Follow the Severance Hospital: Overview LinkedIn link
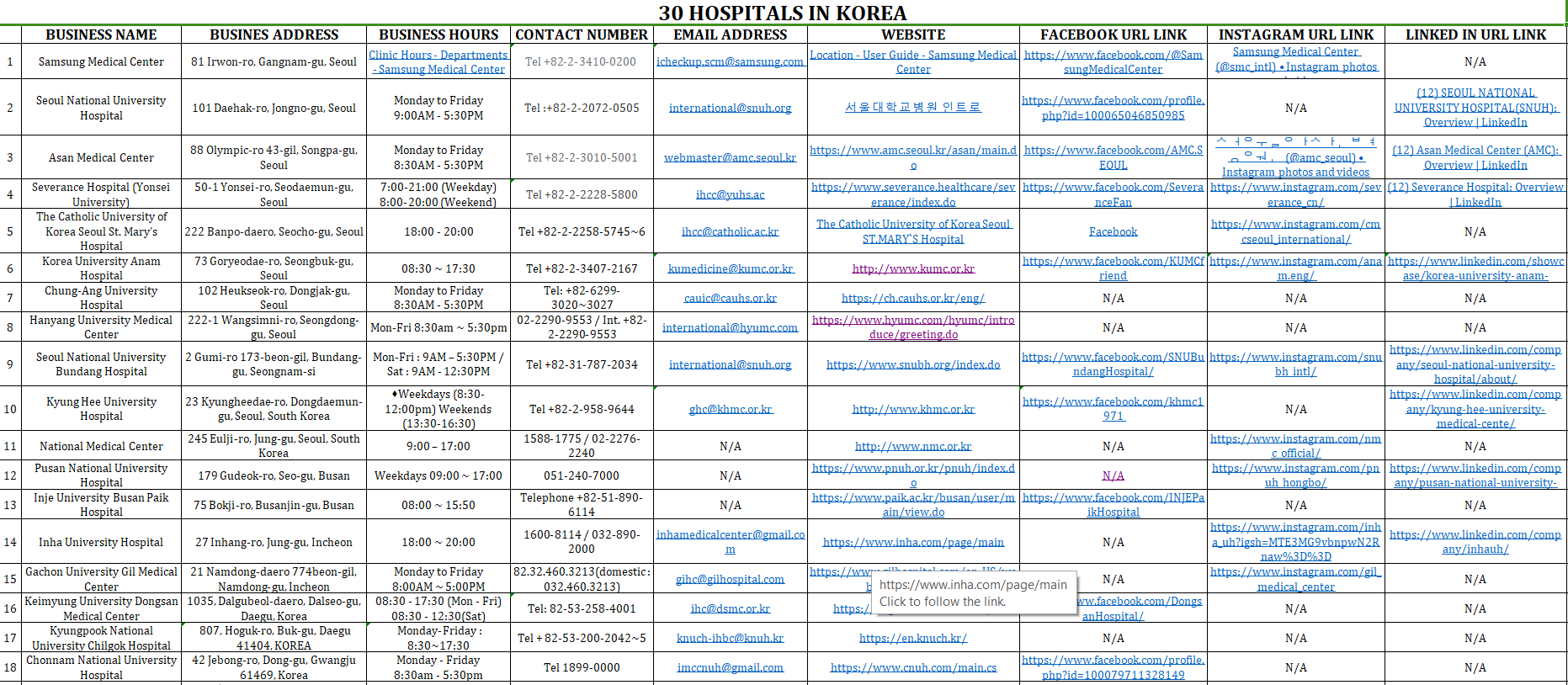 click(1475, 194)
